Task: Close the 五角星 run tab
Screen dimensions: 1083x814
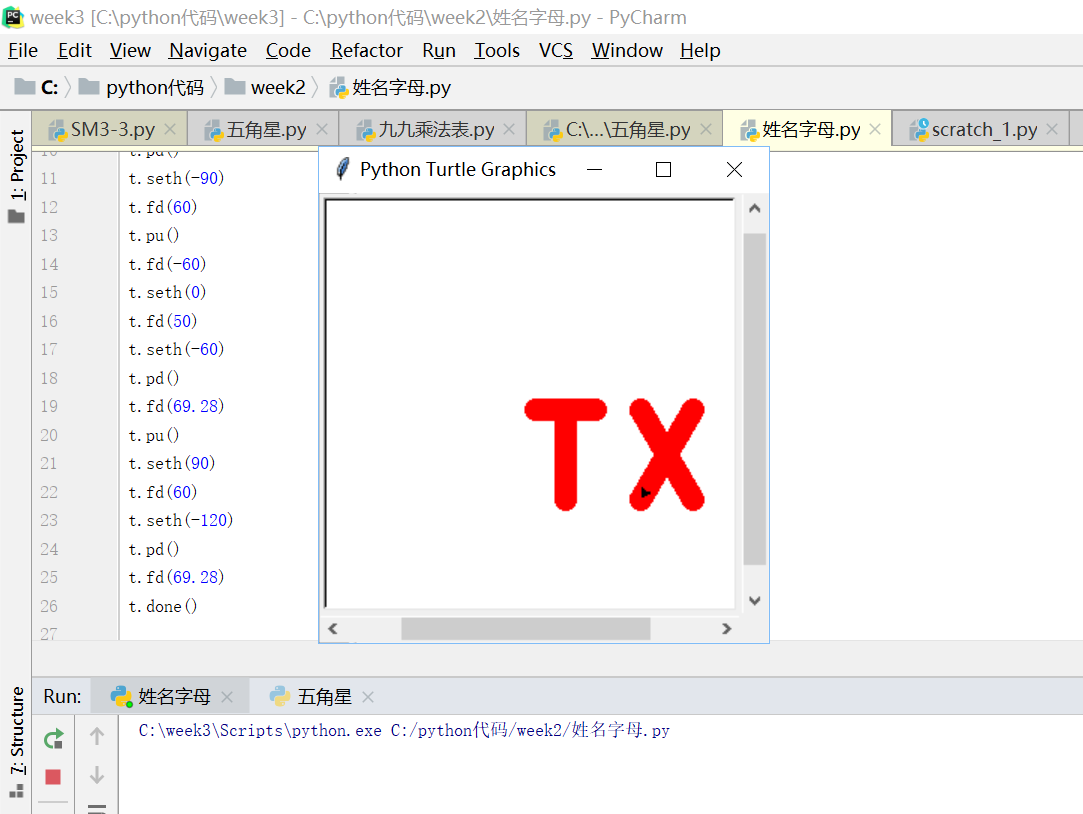Action: point(367,697)
